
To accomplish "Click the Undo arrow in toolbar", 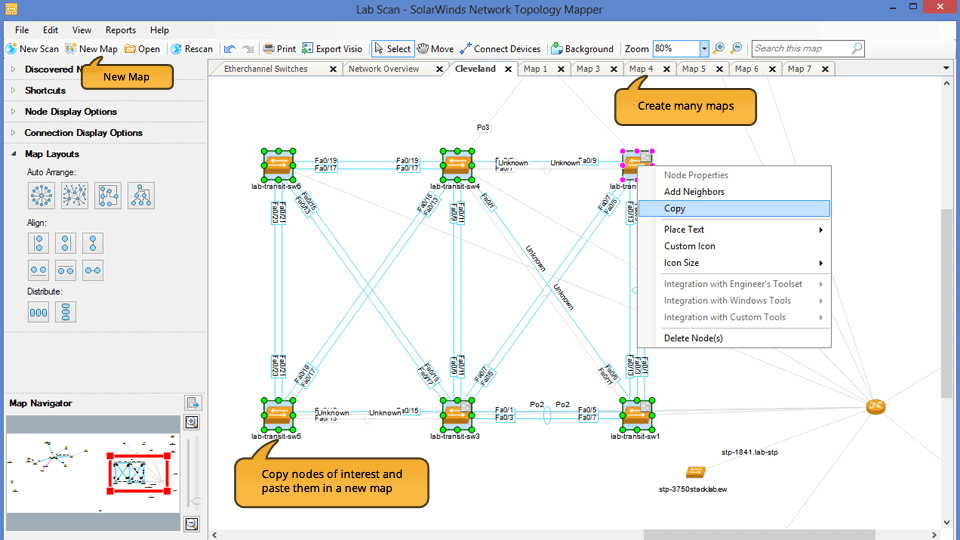I will point(230,49).
